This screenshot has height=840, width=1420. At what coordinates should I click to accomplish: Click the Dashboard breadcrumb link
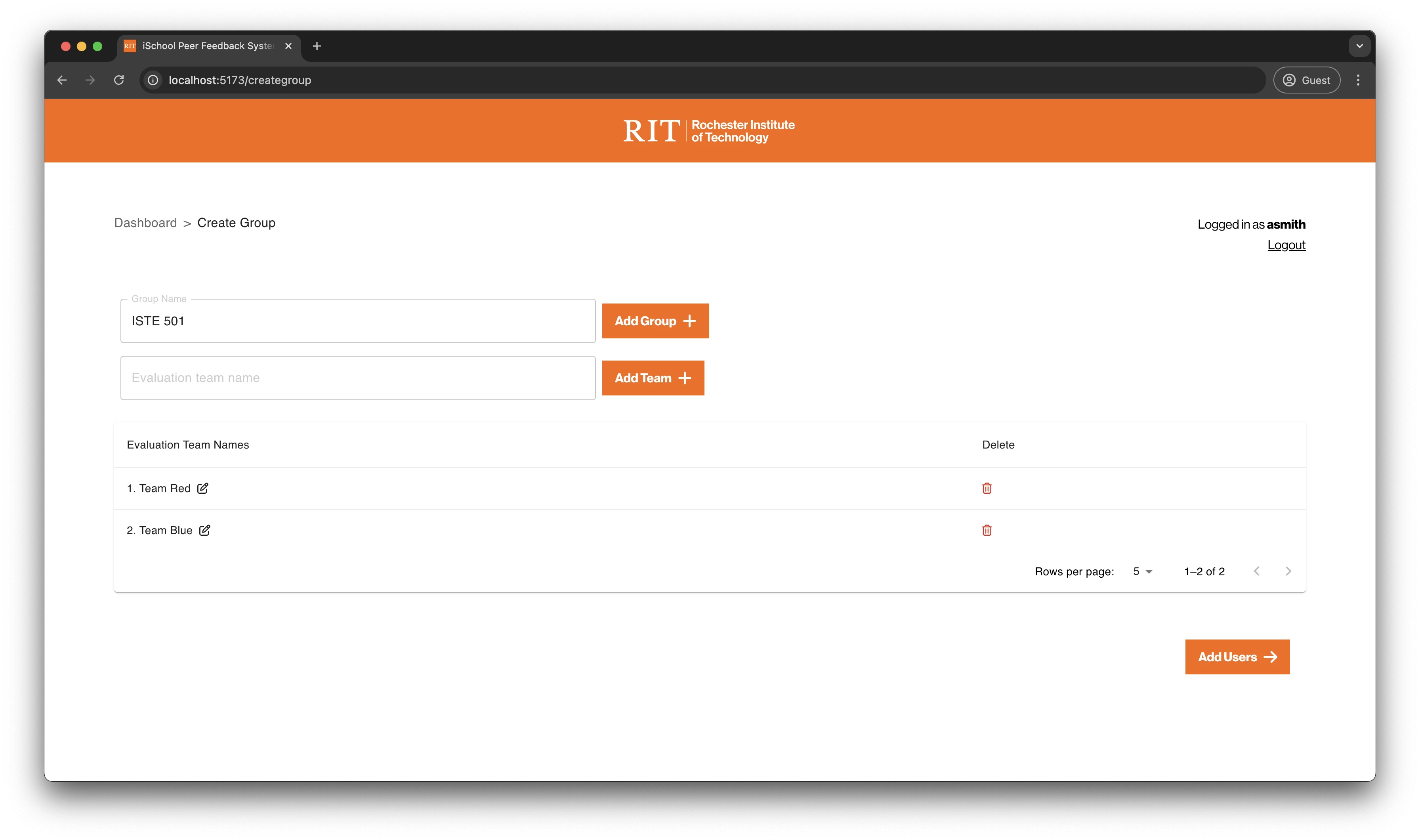pyautogui.click(x=145, y=223)
